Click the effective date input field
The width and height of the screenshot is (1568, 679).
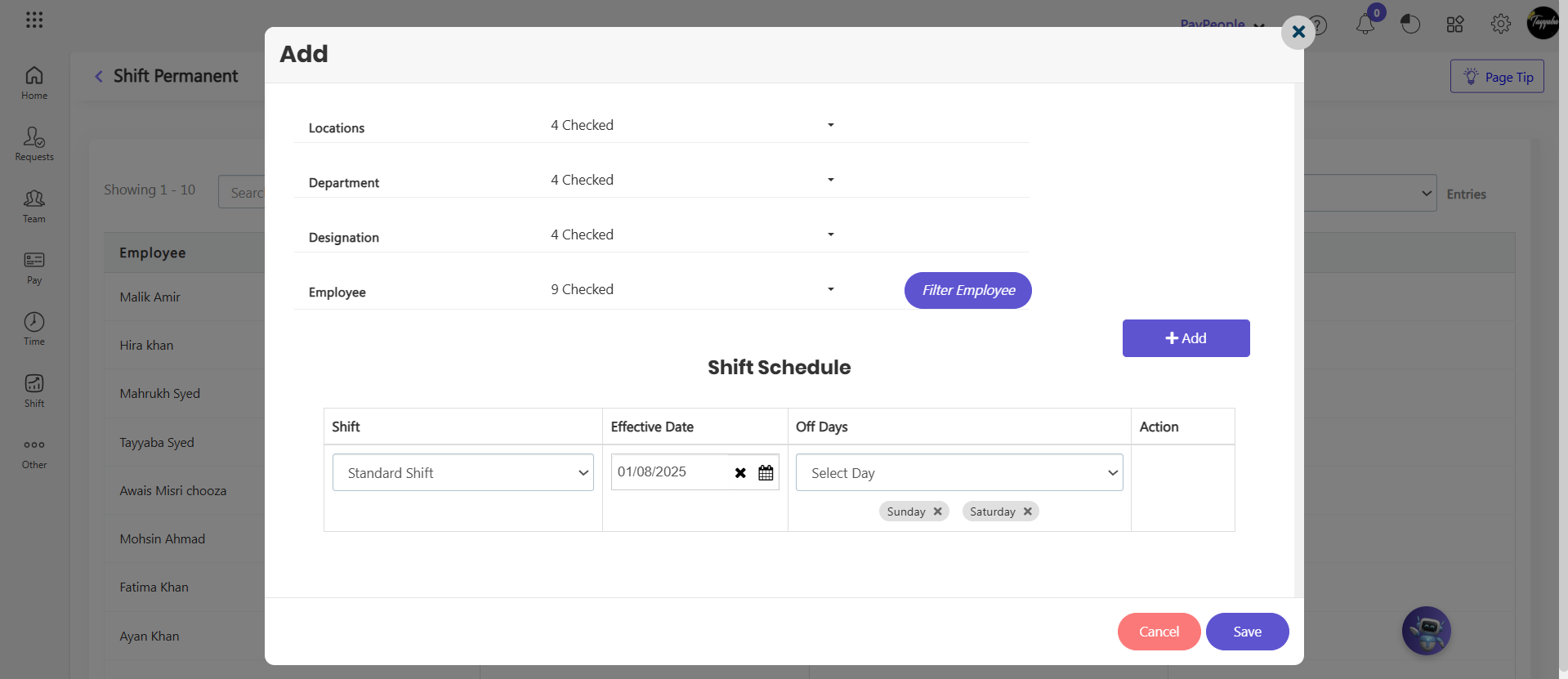point(669,471)
